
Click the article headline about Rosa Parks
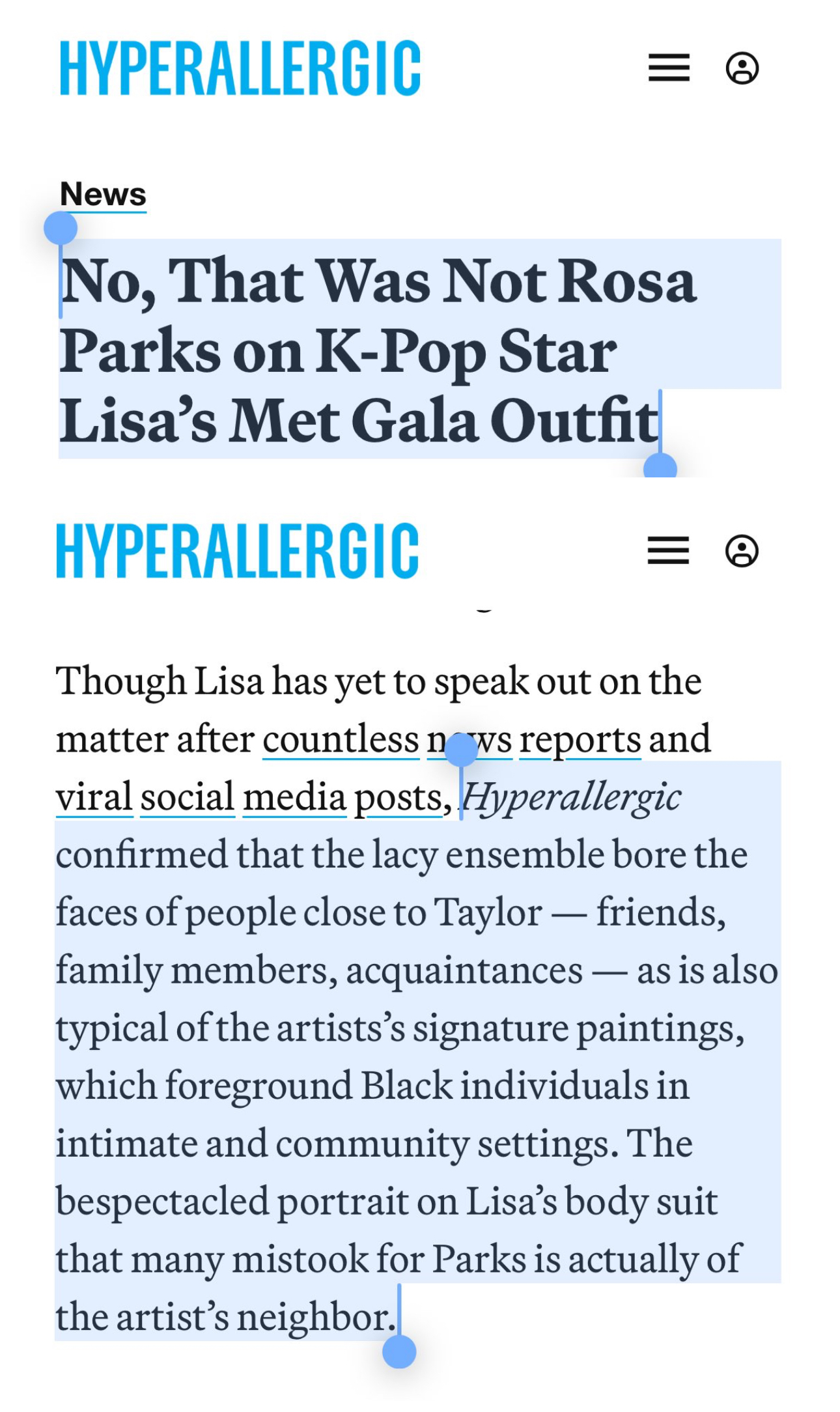(378, 350)
